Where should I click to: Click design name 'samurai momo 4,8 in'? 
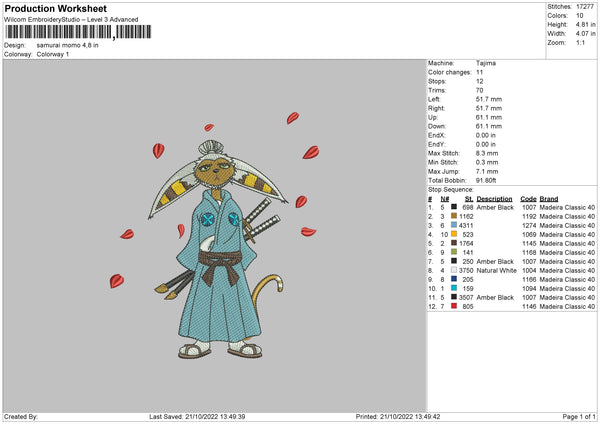click(x=67, y=45)
